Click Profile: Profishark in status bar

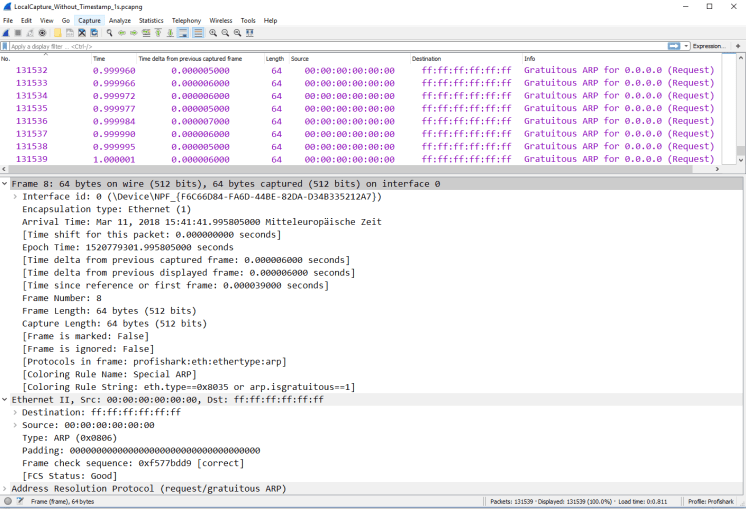[711, 501]
